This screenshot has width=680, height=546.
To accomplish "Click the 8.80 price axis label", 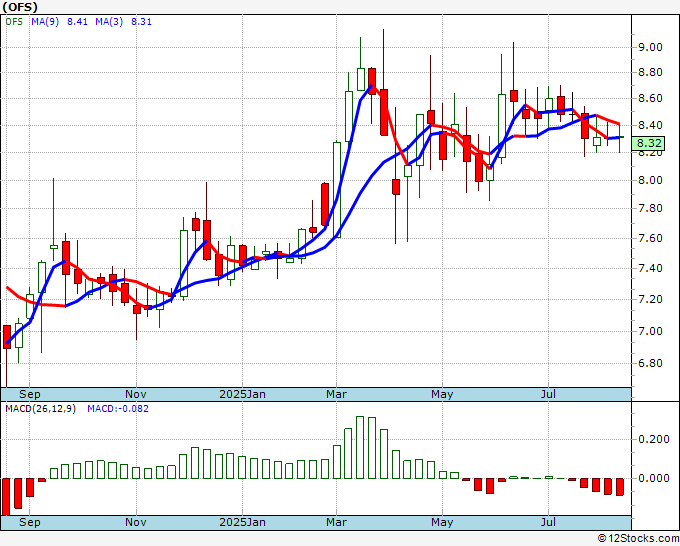I will coord(651,72).
